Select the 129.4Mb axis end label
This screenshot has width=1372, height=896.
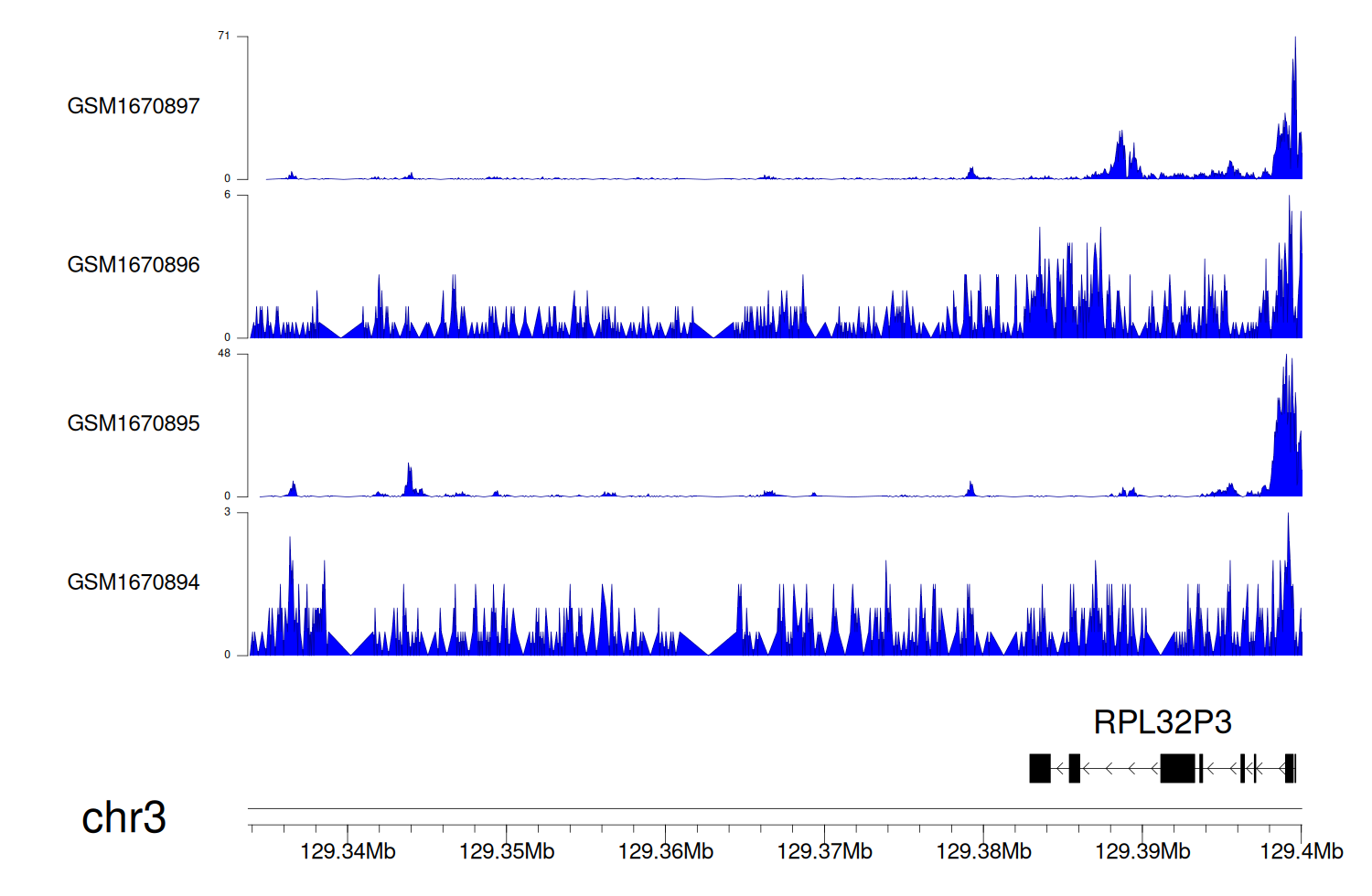click(1301, 851)
